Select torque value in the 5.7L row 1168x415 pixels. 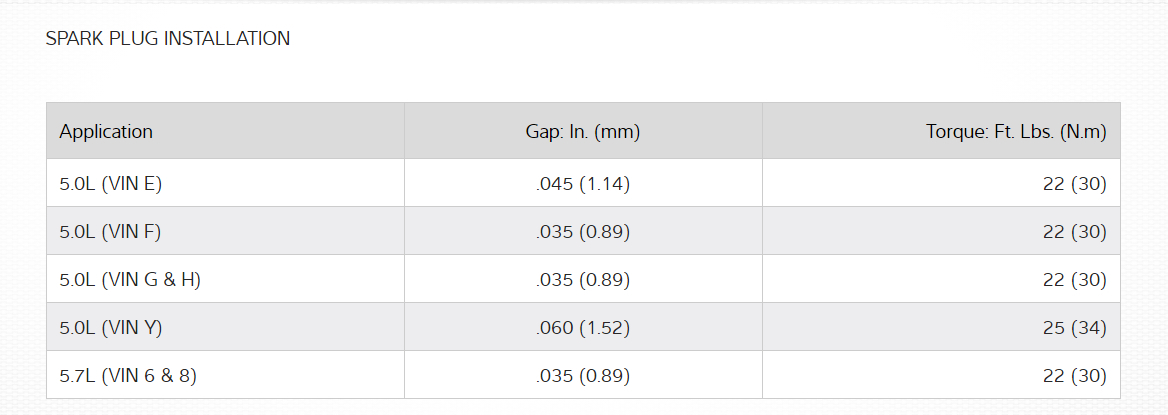(x=1074, y=376)
